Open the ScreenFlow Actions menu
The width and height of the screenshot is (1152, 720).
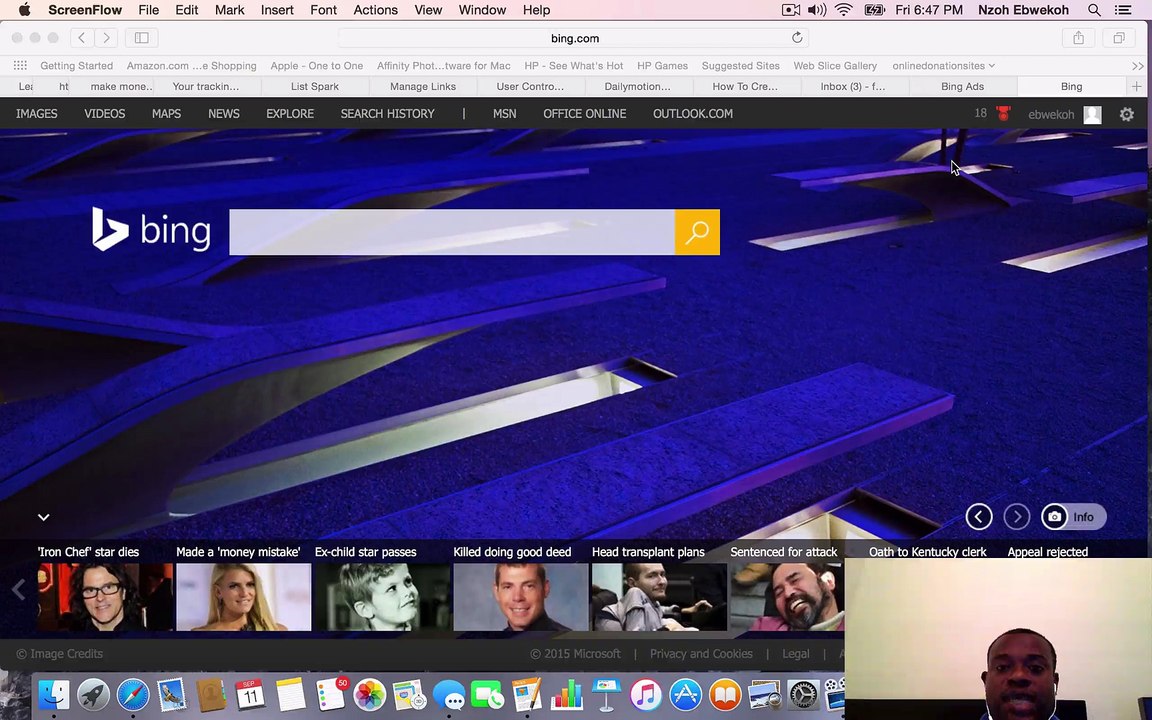click(x=375, y=10)
